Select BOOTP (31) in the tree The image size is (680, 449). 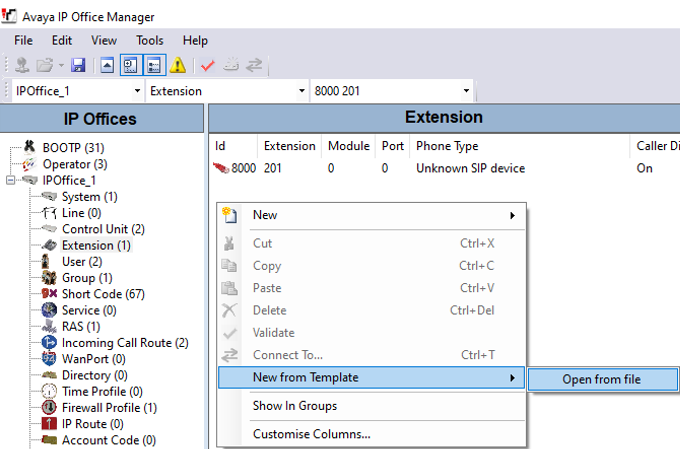coord(73,147)
